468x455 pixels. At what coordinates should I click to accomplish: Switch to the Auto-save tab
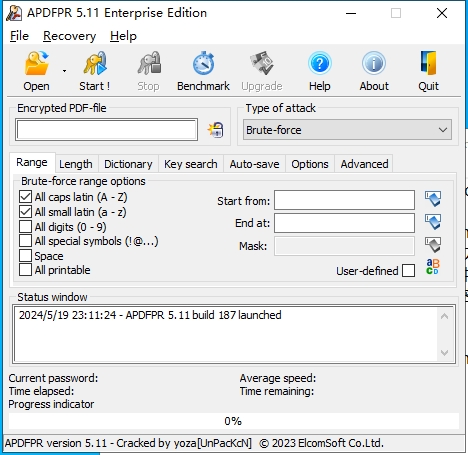click(254, 164)
